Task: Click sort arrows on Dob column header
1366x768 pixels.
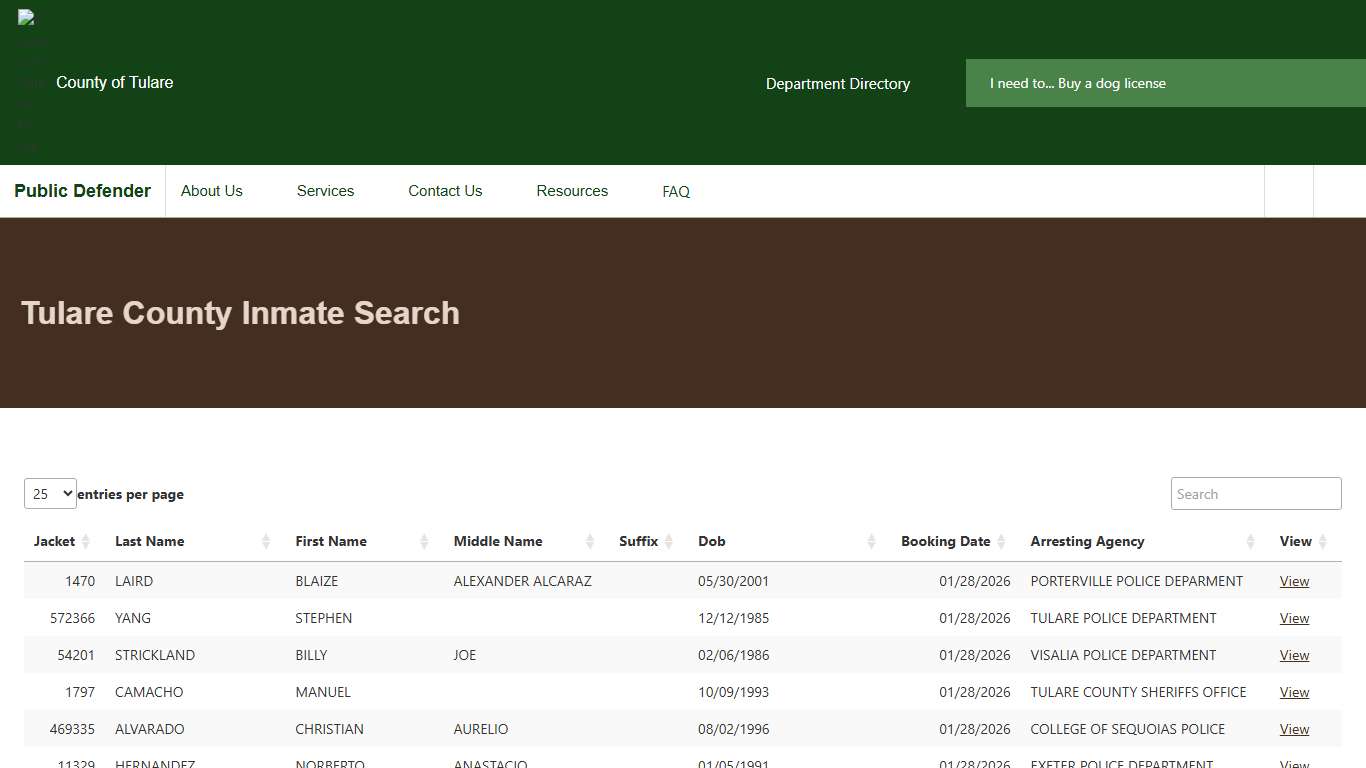Action: (869, 541)
